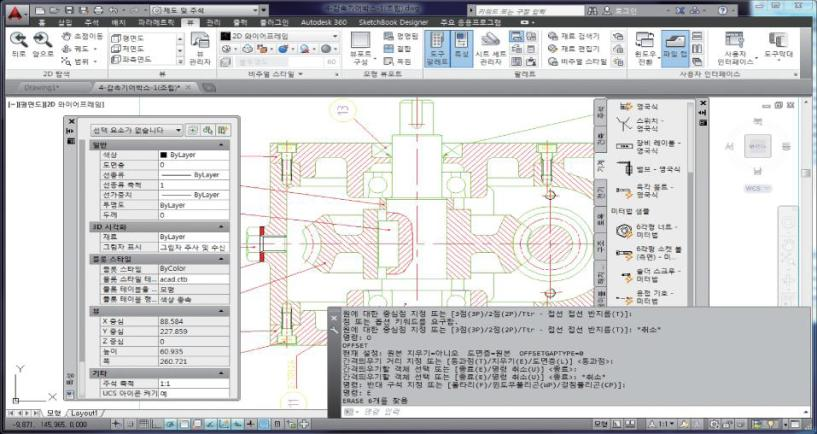The width and height of the screenshot is (817, 434).
Task: Click the 도구막대 toolbar icon
Action: pyautogui.click(x=781, y=44)
